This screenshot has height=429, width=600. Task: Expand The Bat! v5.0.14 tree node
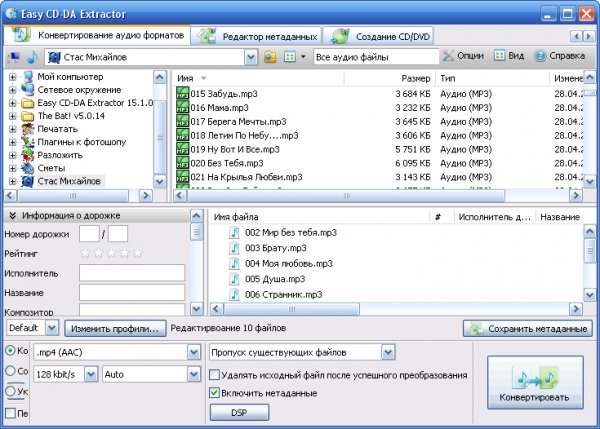click(x=13, y=116)
